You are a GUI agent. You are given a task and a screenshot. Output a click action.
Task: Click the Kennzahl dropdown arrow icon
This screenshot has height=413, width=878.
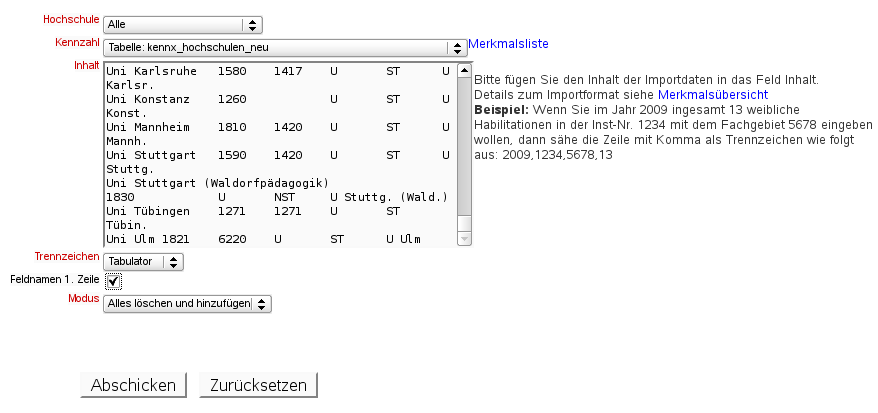(457, 48)
